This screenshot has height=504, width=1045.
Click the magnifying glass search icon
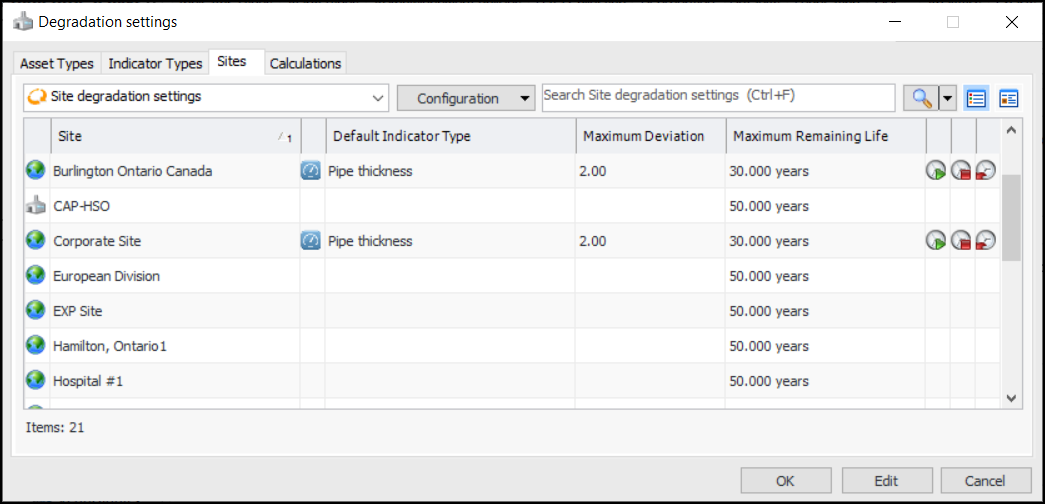pyautogui.click(x=919, y=98)
